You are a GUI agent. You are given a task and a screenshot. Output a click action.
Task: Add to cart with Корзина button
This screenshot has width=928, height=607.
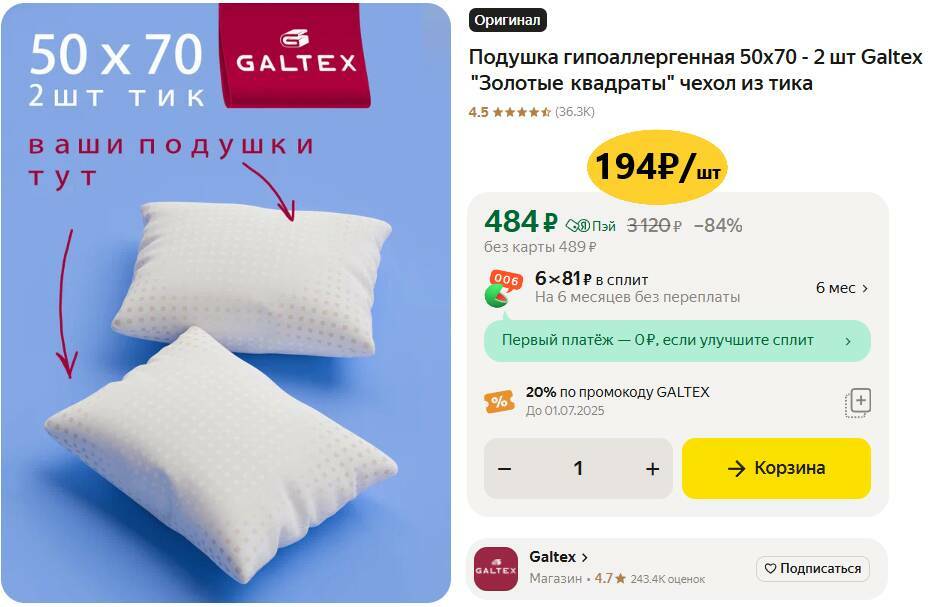point(776,469)
